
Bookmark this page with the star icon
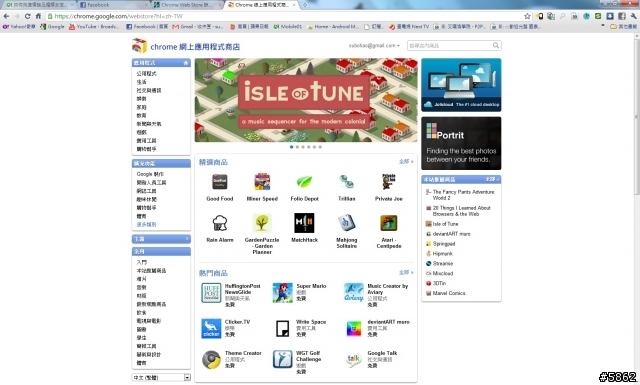pos(527,16)
